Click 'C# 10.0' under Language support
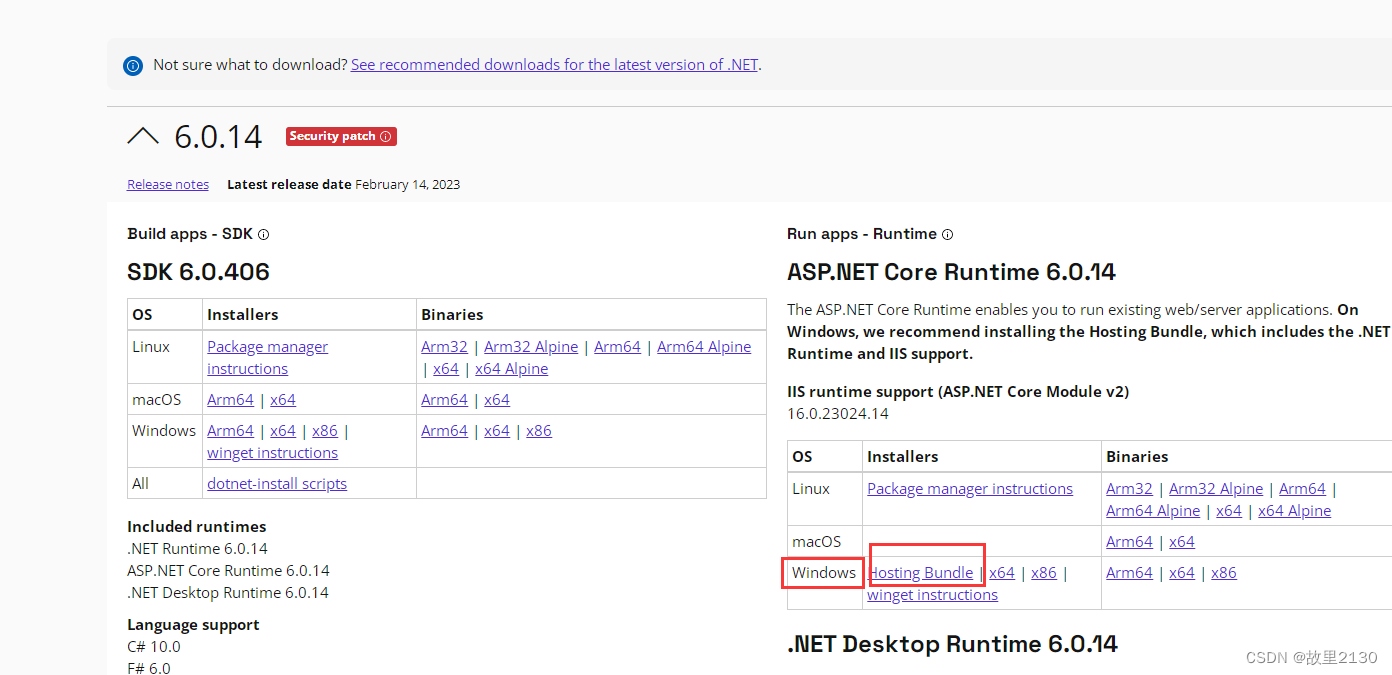1392x675 pixels. click(154, 646)
